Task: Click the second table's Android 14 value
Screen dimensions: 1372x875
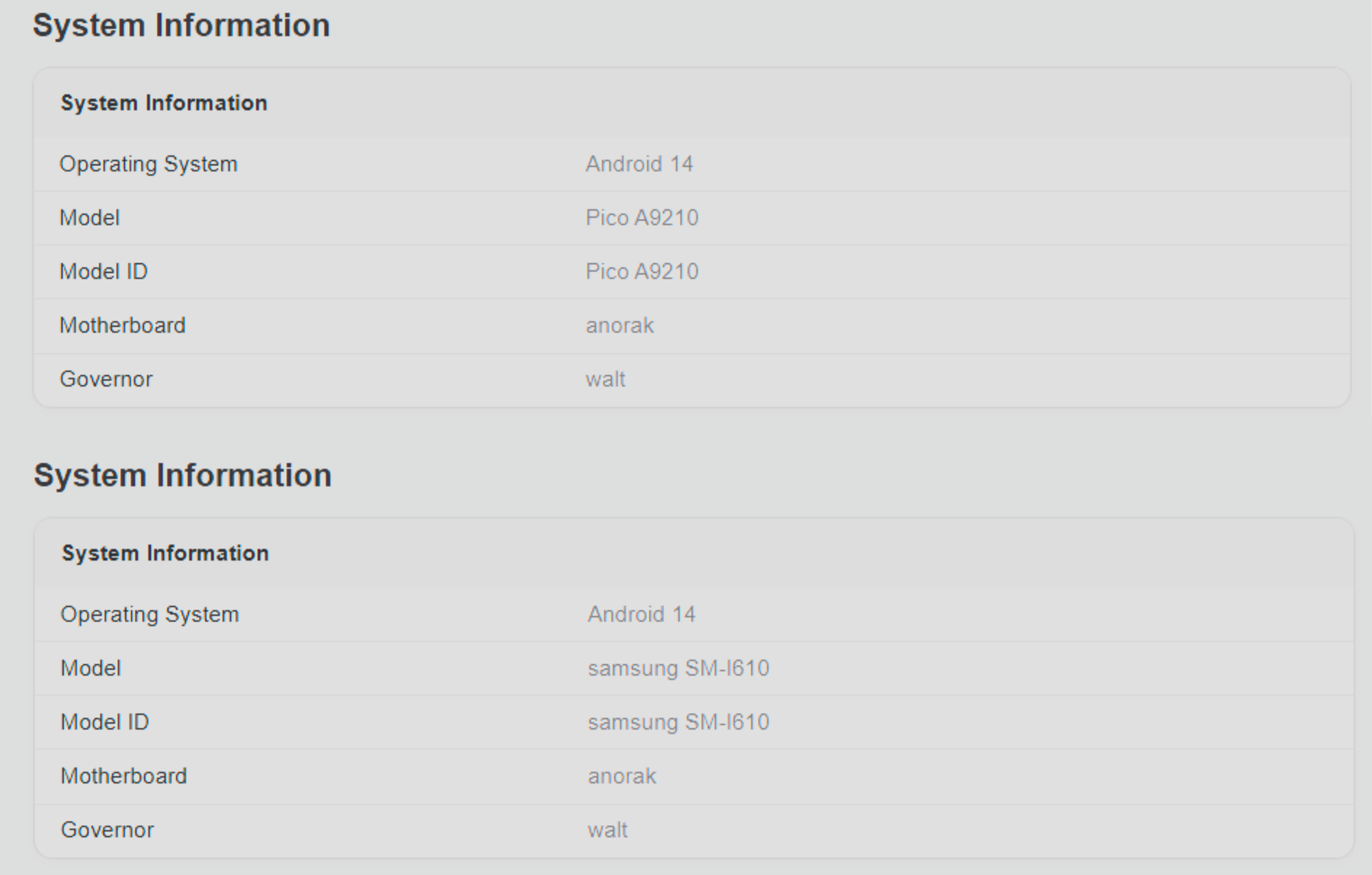Action: click(641, 614)
